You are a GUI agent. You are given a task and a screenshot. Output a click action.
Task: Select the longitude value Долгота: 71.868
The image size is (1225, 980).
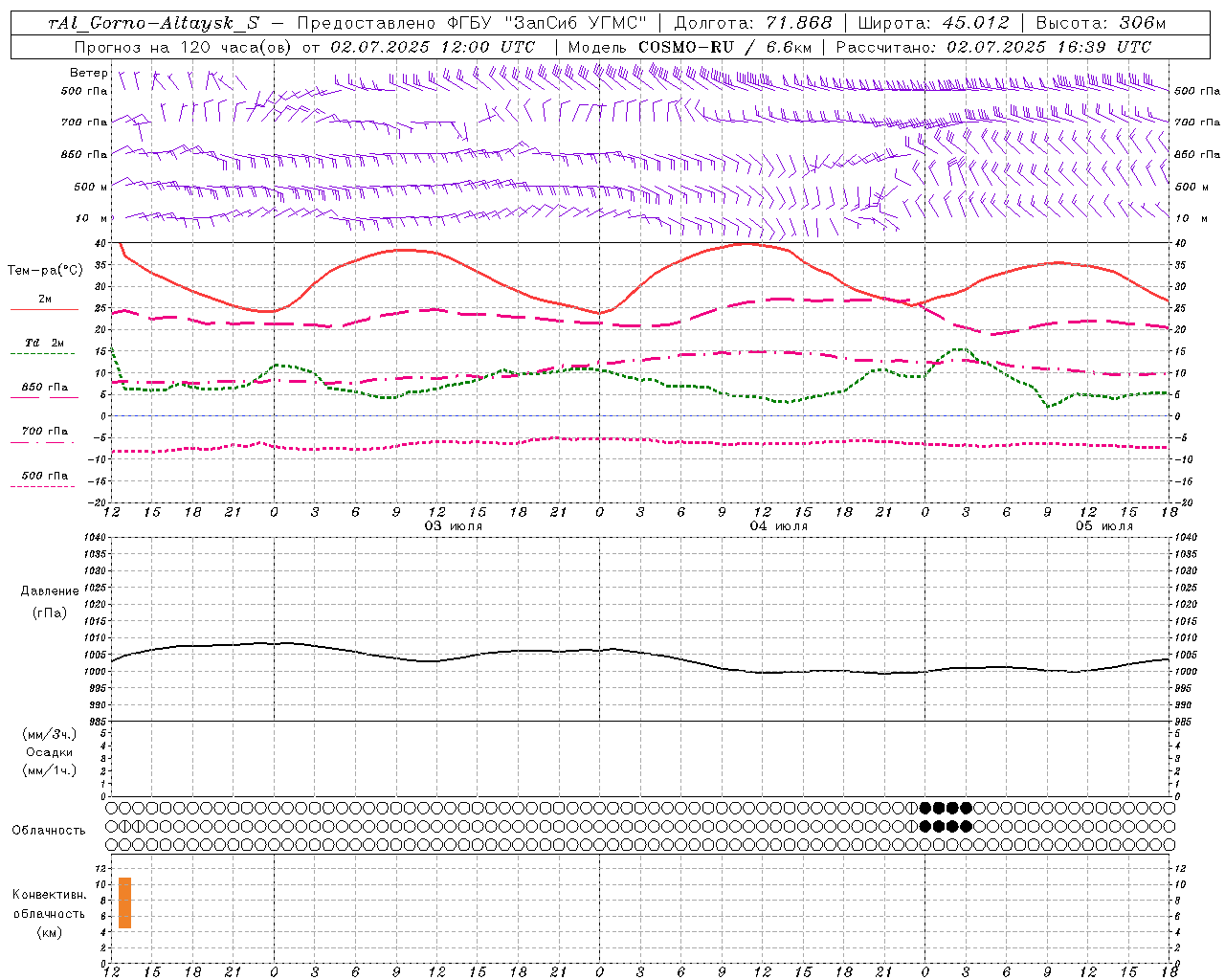pyautogui.click(x=753, y=23)
